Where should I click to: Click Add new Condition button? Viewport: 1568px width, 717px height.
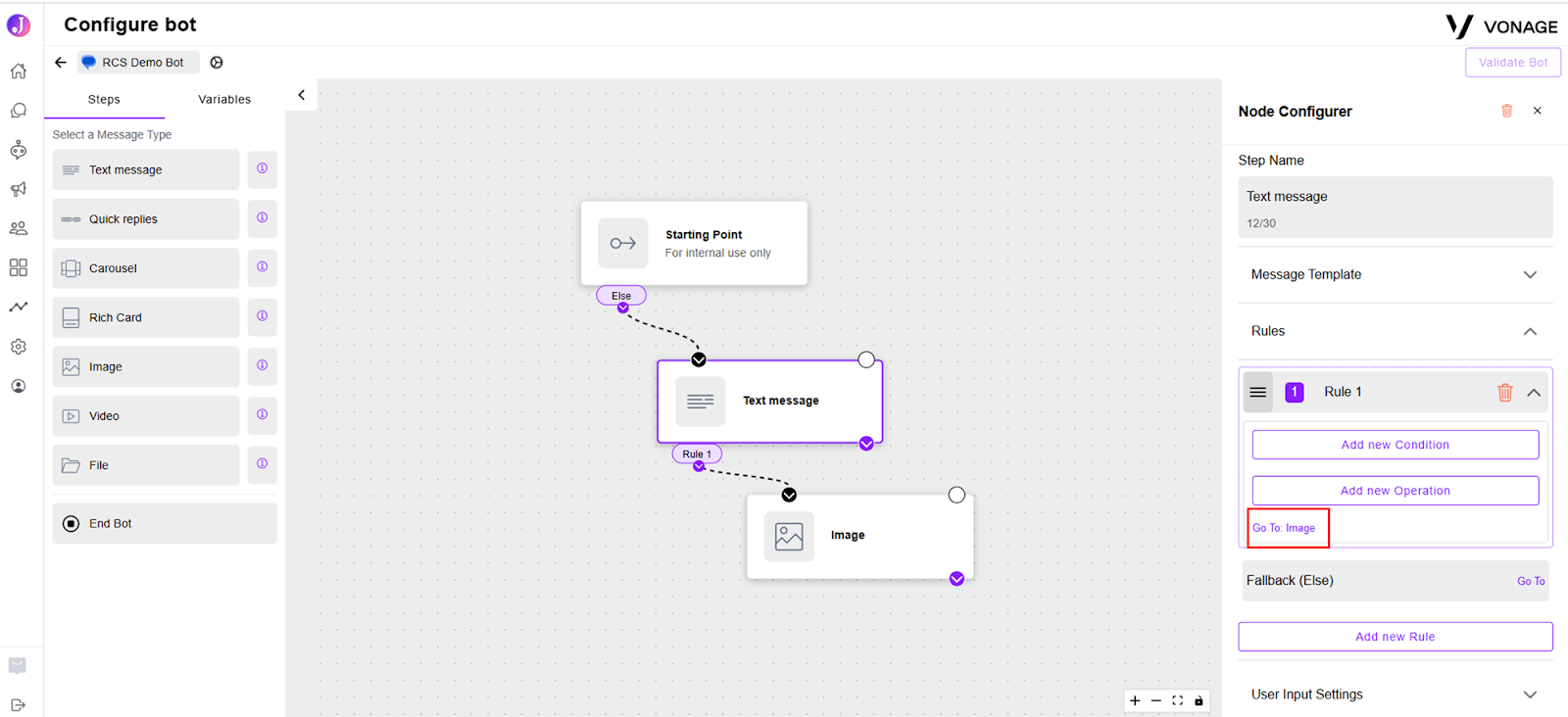[1396, 445]
